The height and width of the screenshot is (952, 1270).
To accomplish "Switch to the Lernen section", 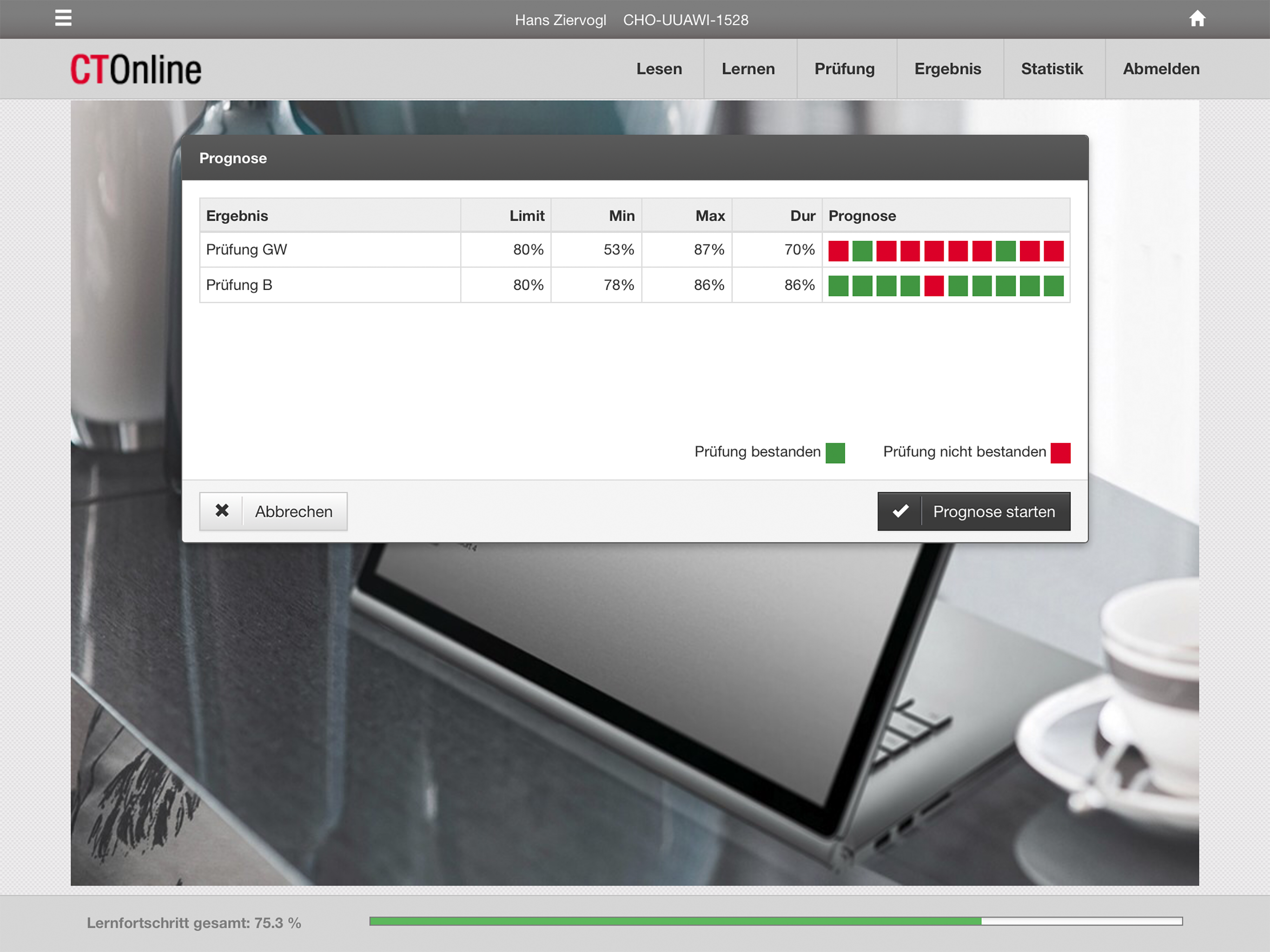I will click(x=747, y=69).
